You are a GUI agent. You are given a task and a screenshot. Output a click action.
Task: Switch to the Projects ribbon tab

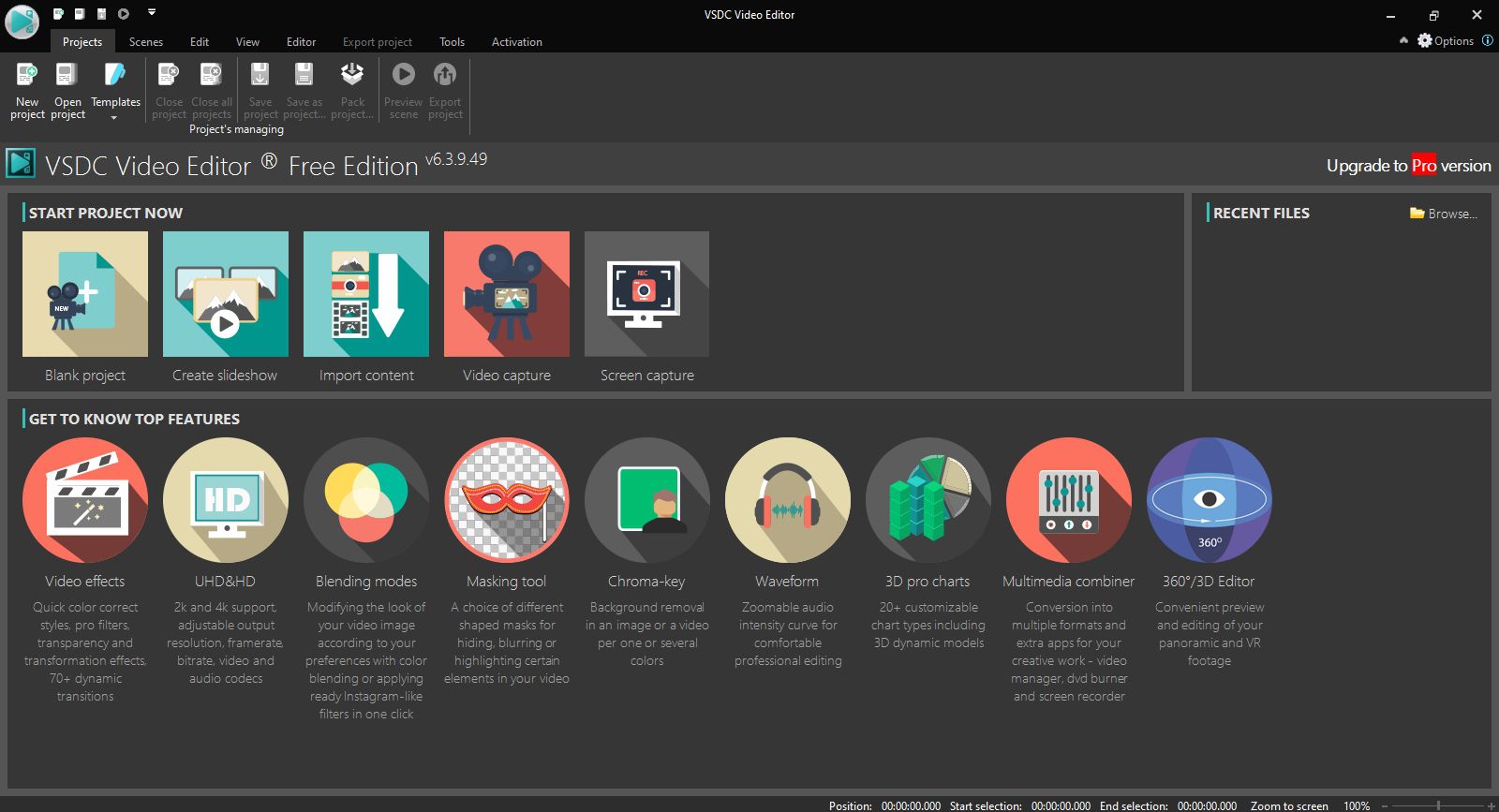(82, 41)
